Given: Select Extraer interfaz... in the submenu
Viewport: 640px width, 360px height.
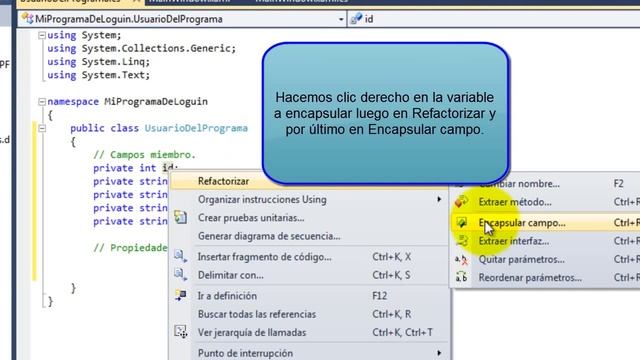Looking at the screenshot, I should pos(545,241).
